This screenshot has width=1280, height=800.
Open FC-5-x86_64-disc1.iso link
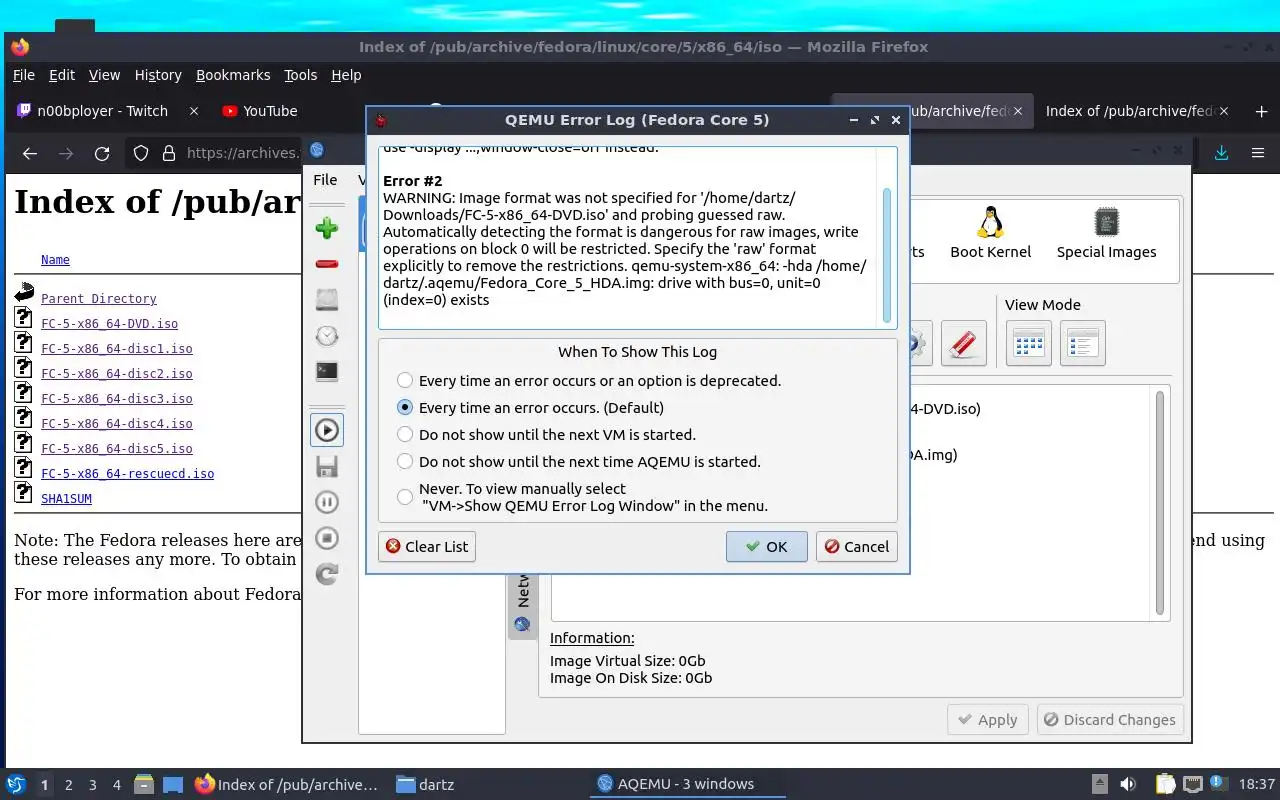[117, 349]
